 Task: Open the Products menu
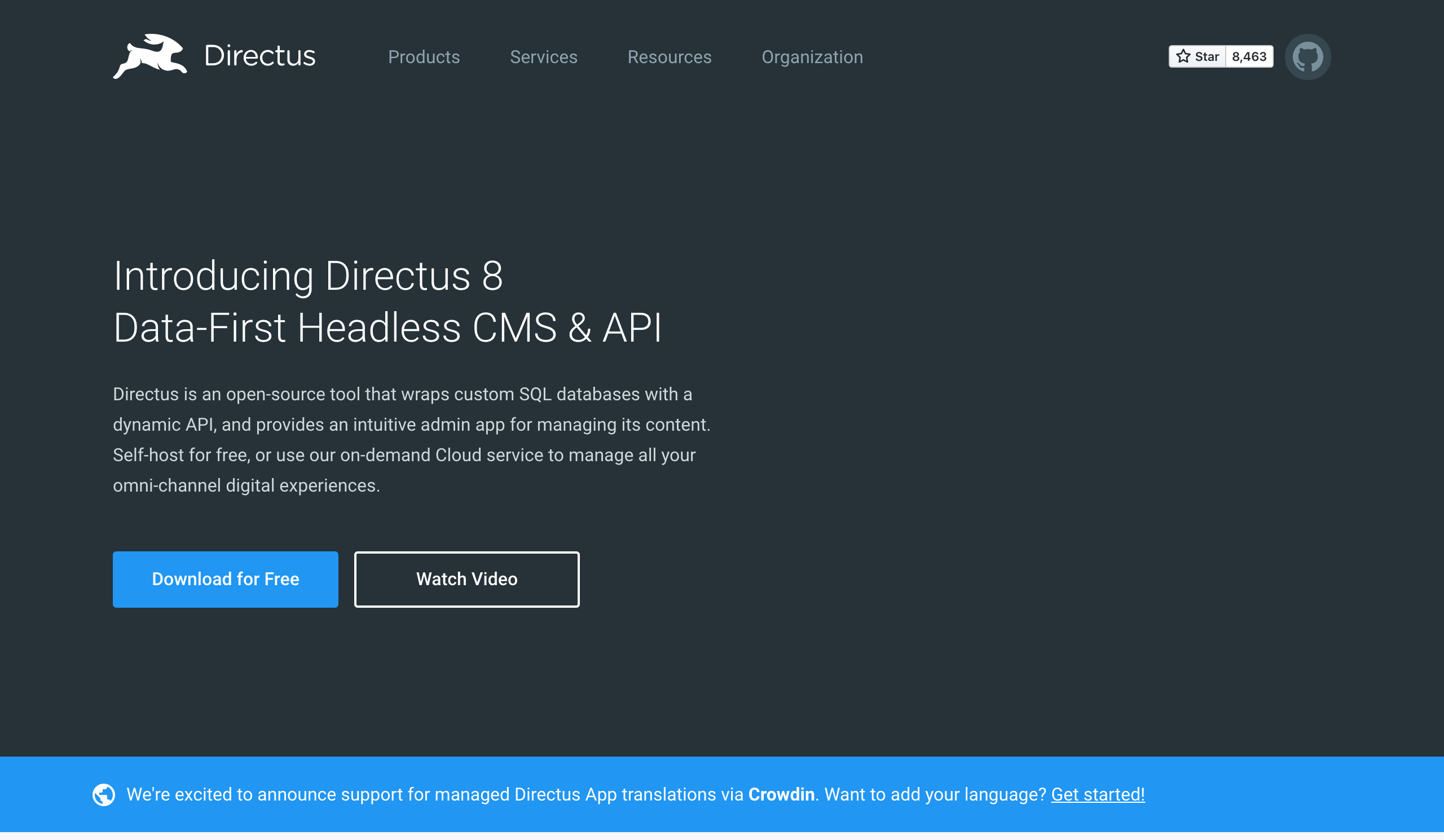[x=424, y=57]
